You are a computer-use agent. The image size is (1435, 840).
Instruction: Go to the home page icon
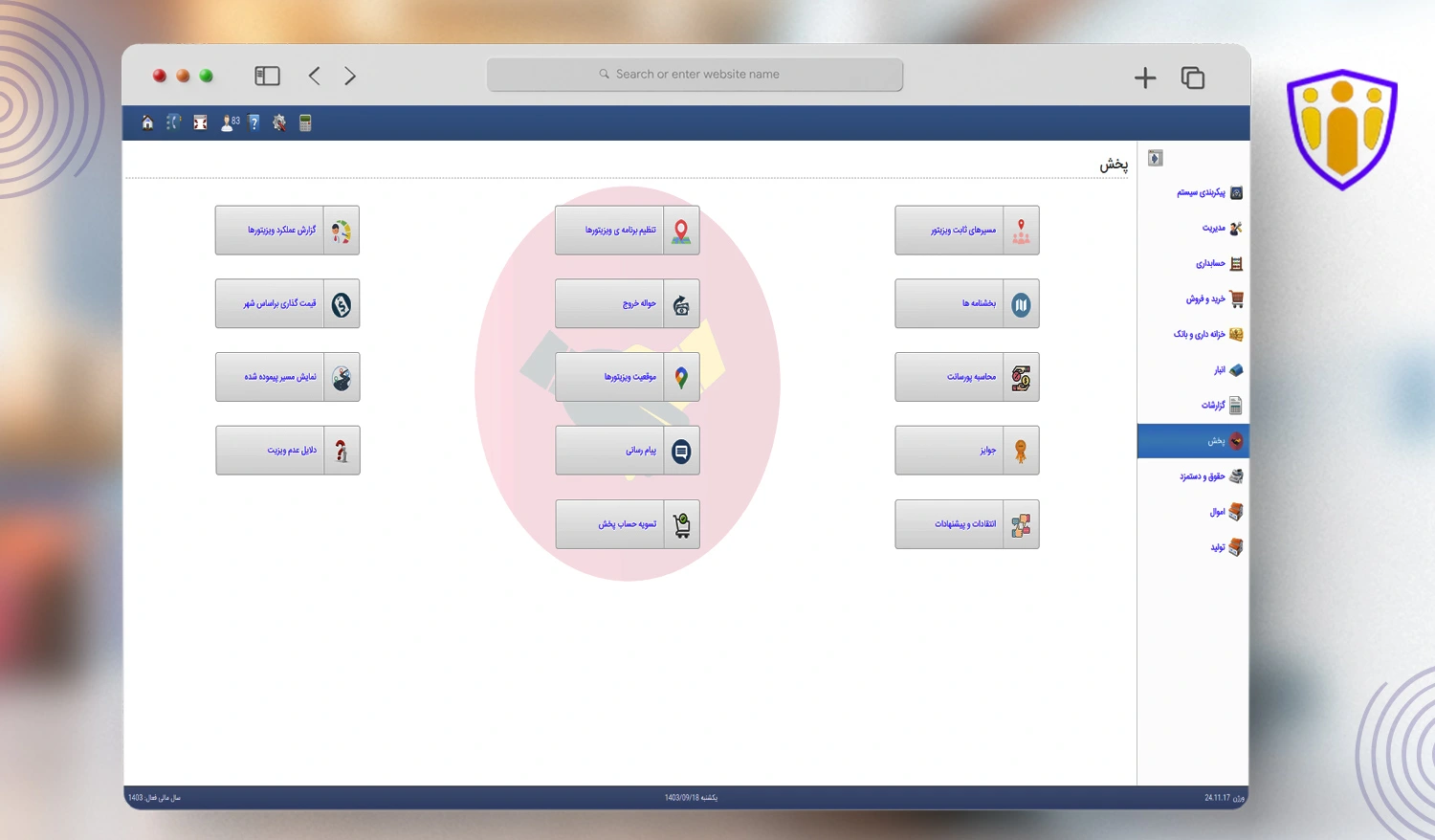[147, 122]
